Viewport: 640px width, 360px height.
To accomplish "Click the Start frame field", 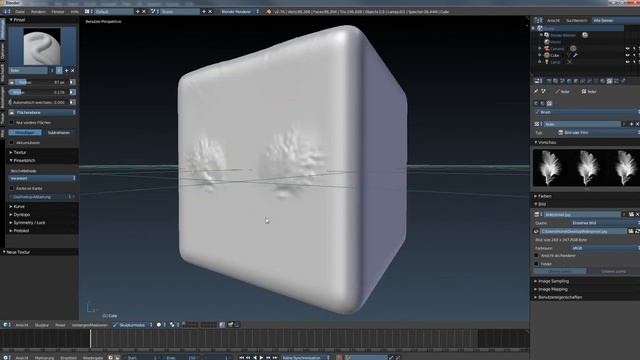I will click(141, 358).
